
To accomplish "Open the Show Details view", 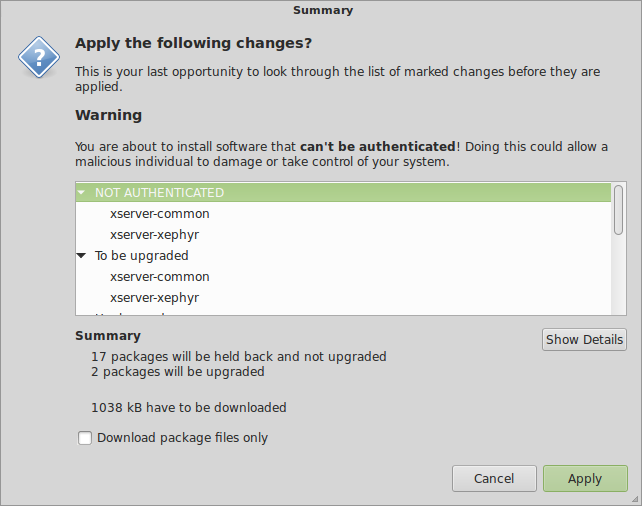I will [584, 339].
